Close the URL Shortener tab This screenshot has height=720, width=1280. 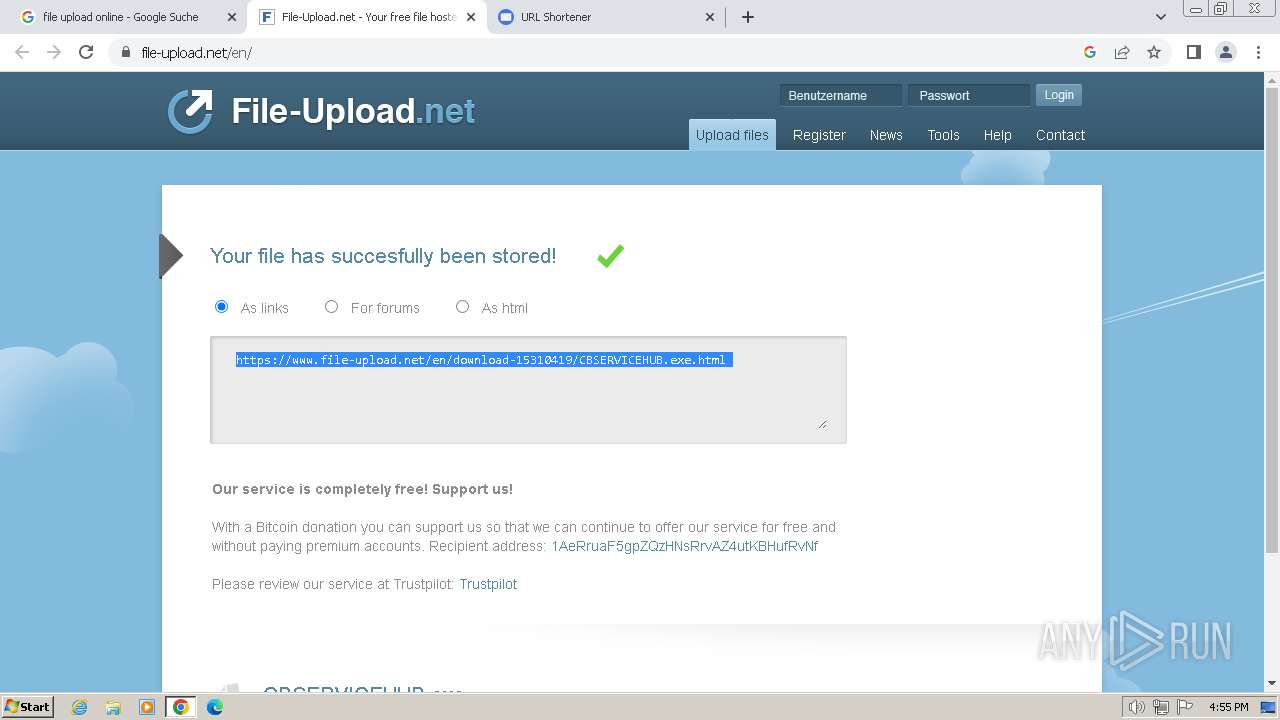pyautogui.click(x=710, y=17)
